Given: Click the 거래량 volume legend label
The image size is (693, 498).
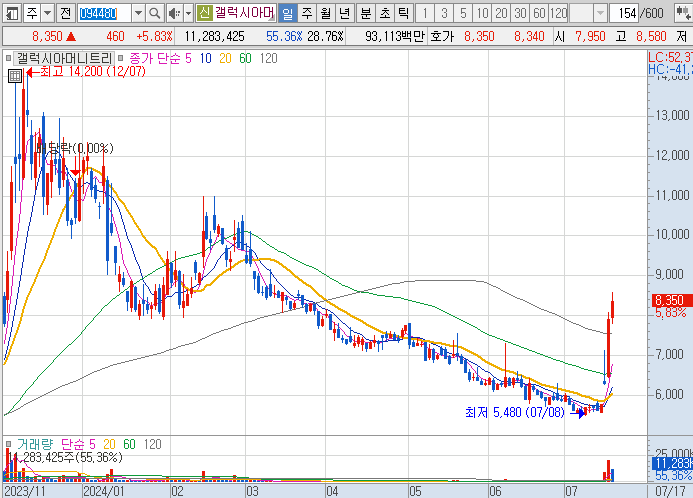Looking at the screenshot, I should click(34, 444).
